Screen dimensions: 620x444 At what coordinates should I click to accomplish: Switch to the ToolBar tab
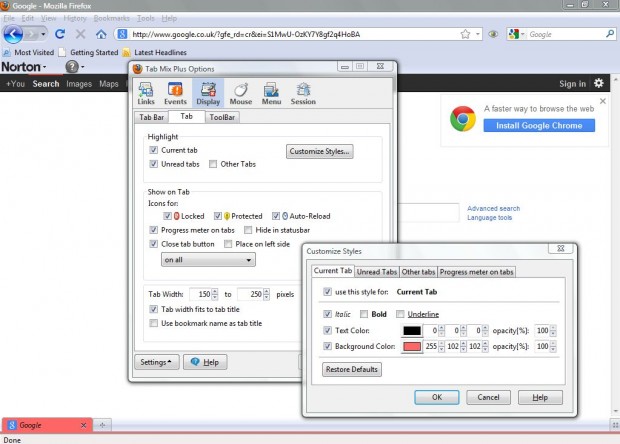coord(222,117)
